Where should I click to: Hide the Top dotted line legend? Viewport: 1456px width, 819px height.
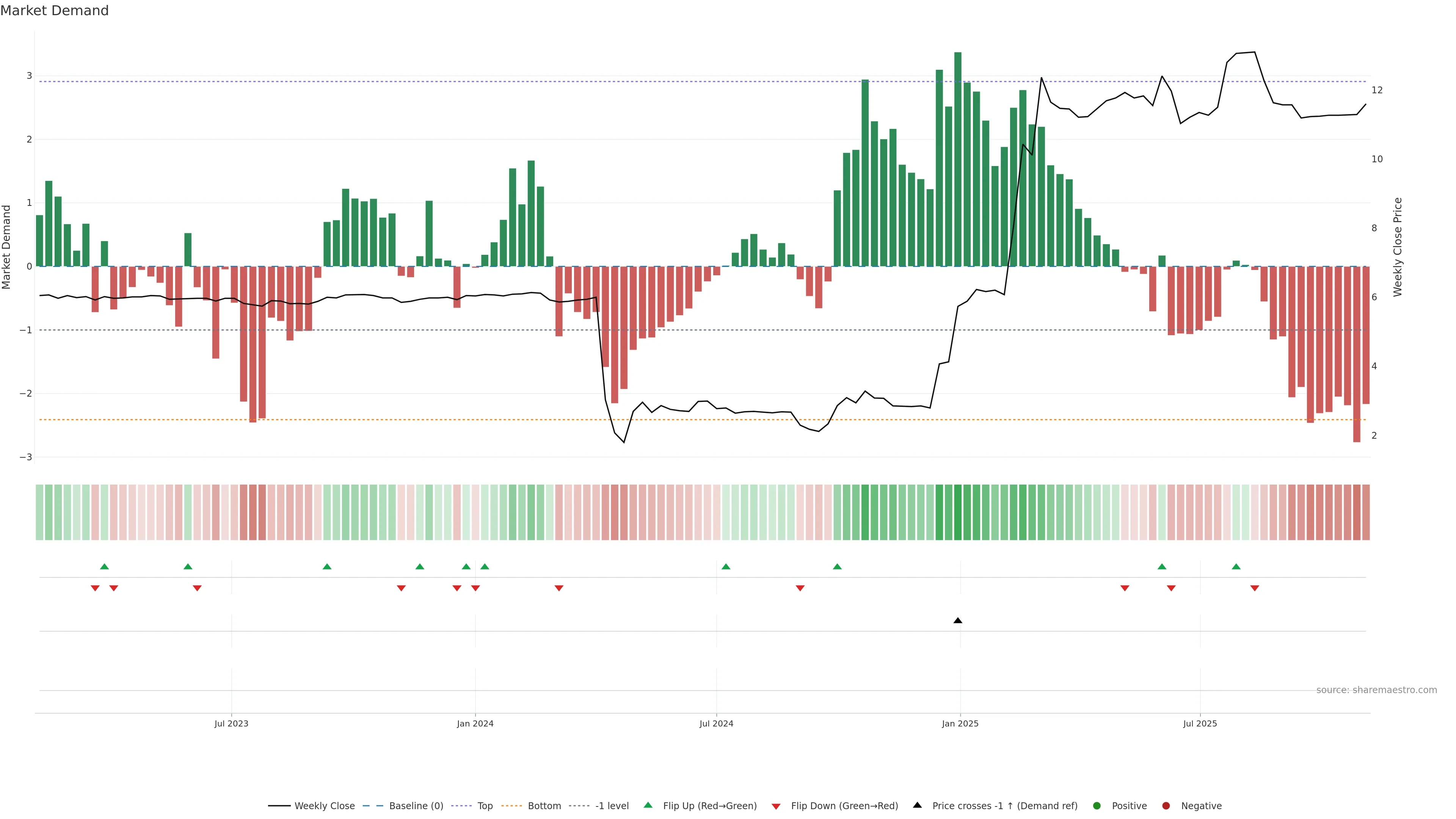[x=485, y=806]
